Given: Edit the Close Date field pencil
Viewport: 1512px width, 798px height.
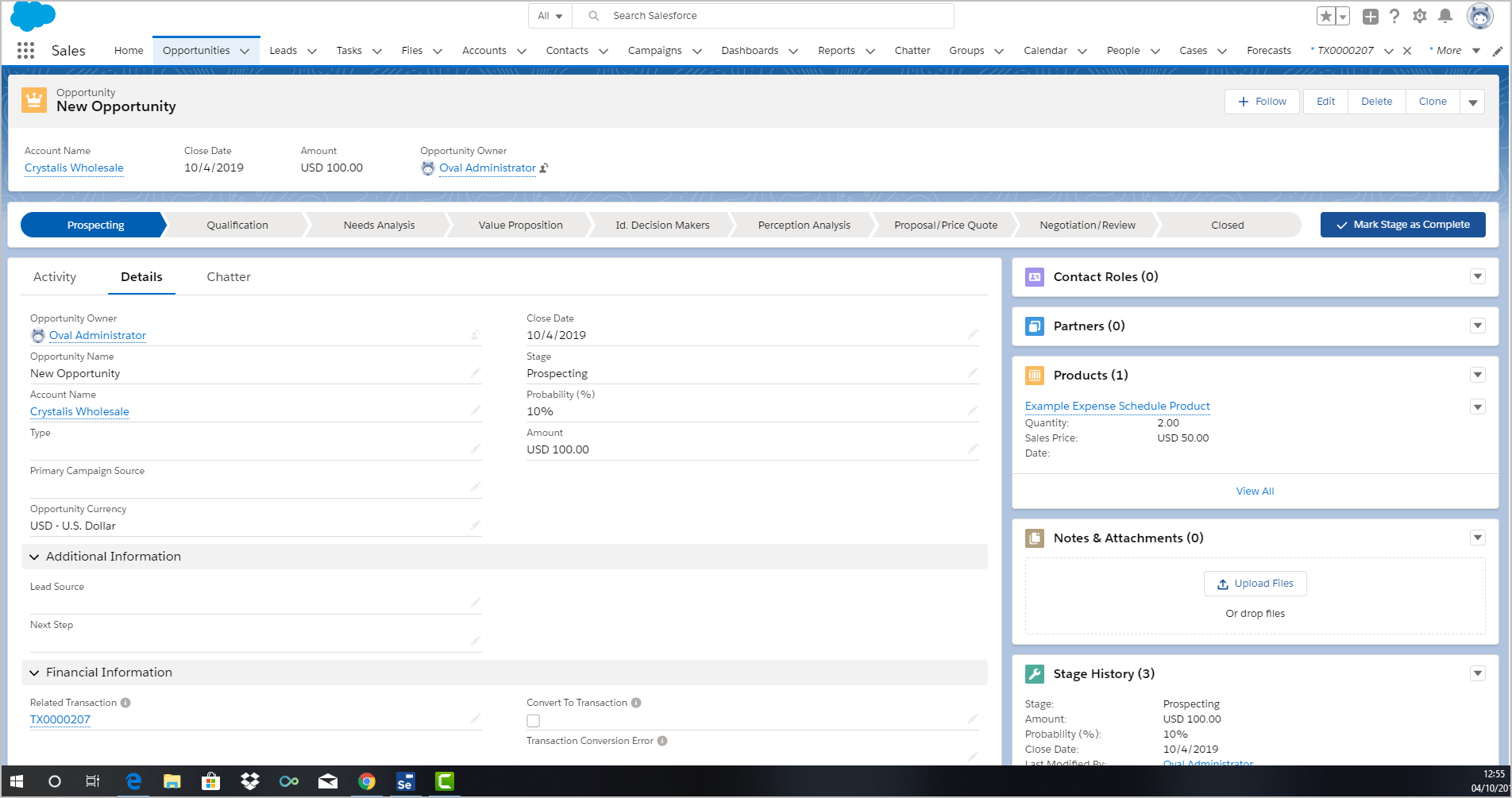Looking at the screenshot, I should click(973, 334).
